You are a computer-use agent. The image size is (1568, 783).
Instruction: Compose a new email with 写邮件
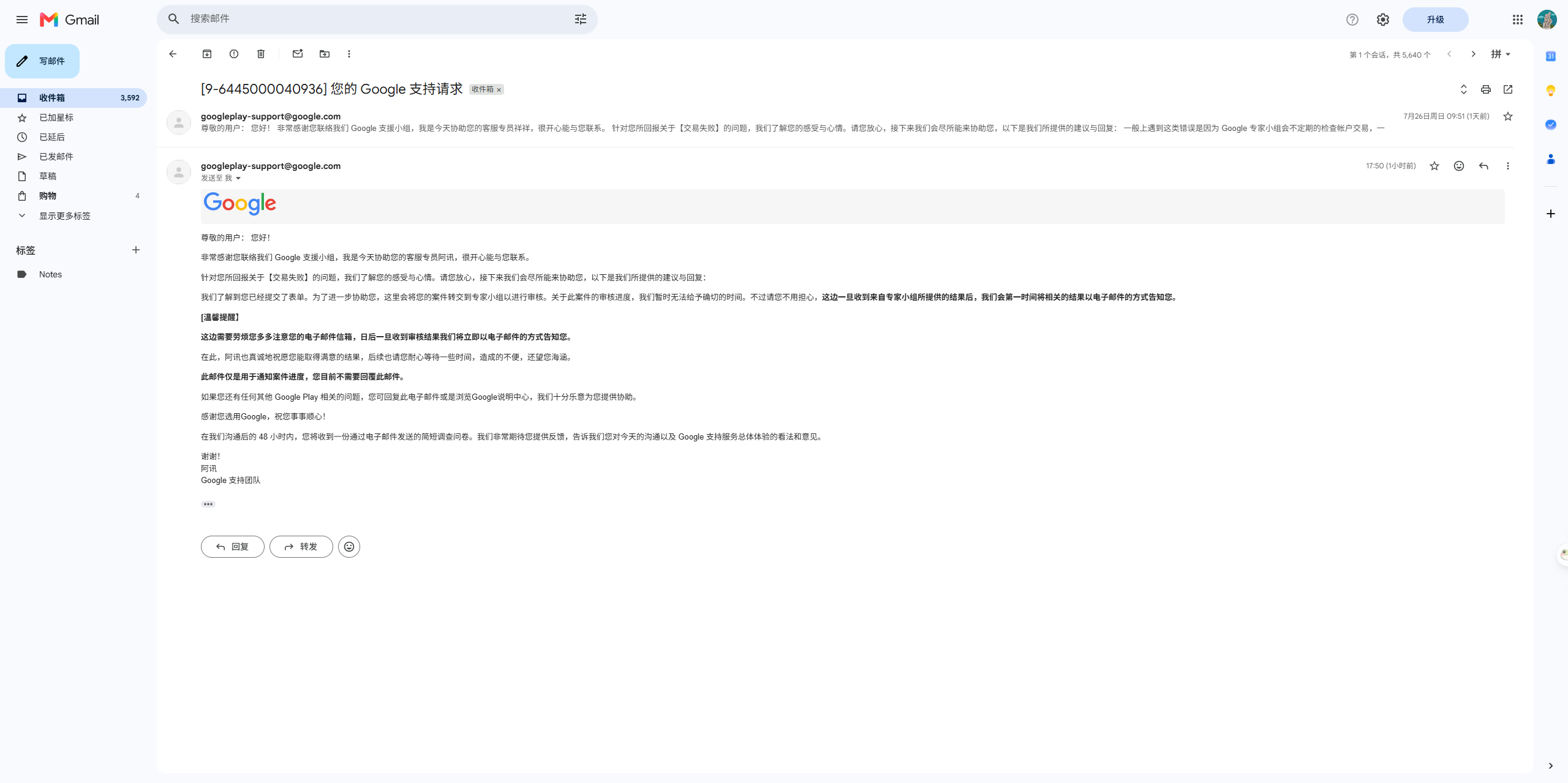pos(42,61)
